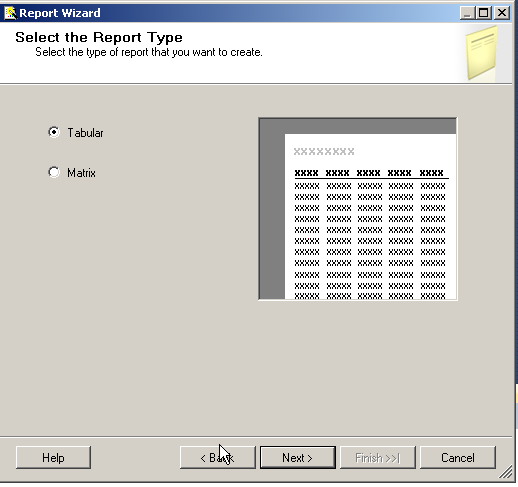Cancel the Report Wizard

point(458,458)
